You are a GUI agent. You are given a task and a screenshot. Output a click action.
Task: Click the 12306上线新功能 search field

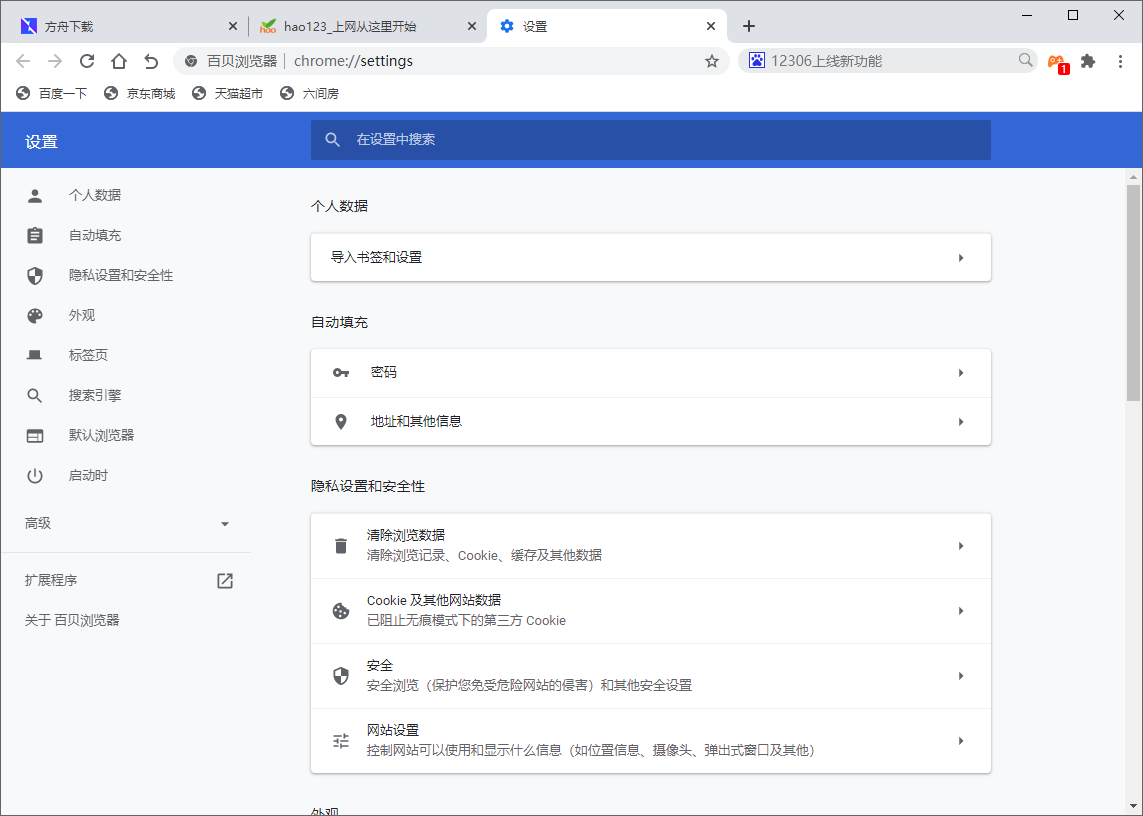tap(887, 61)
